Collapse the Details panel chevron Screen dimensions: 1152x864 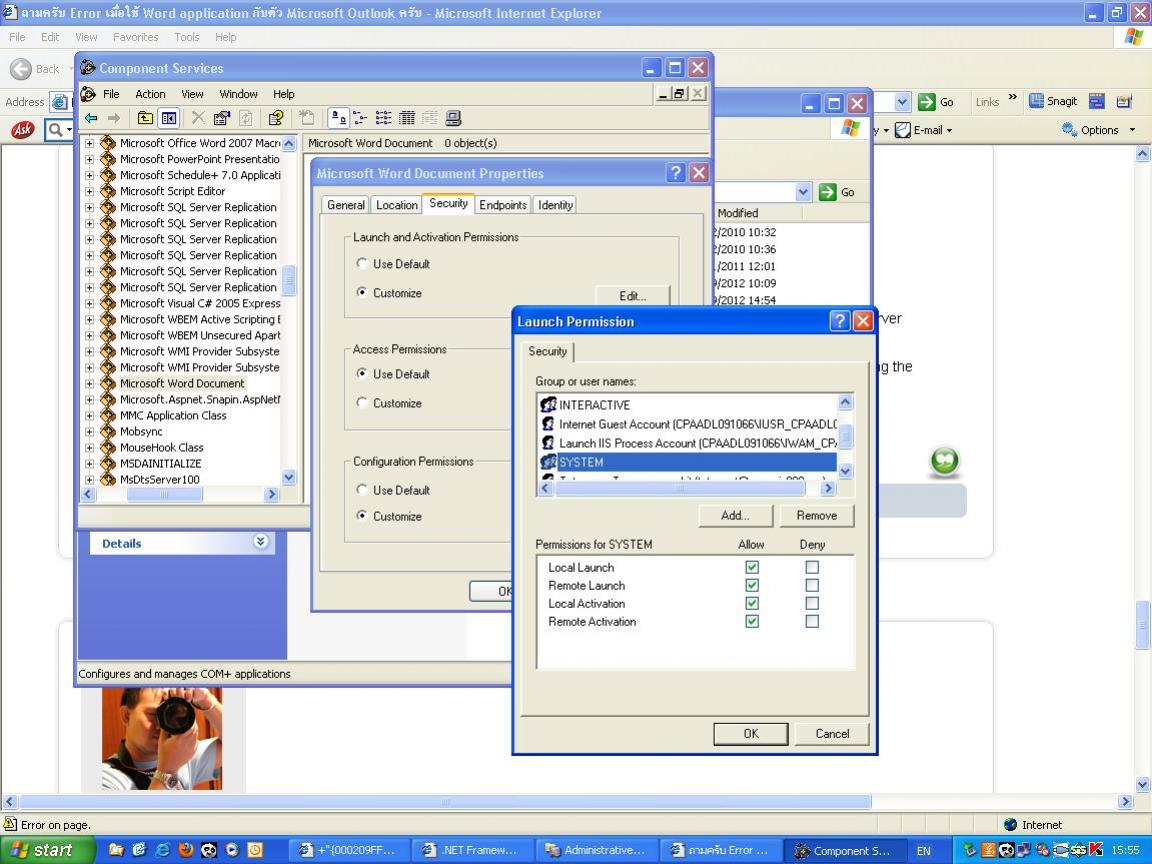tap(261, 542)
